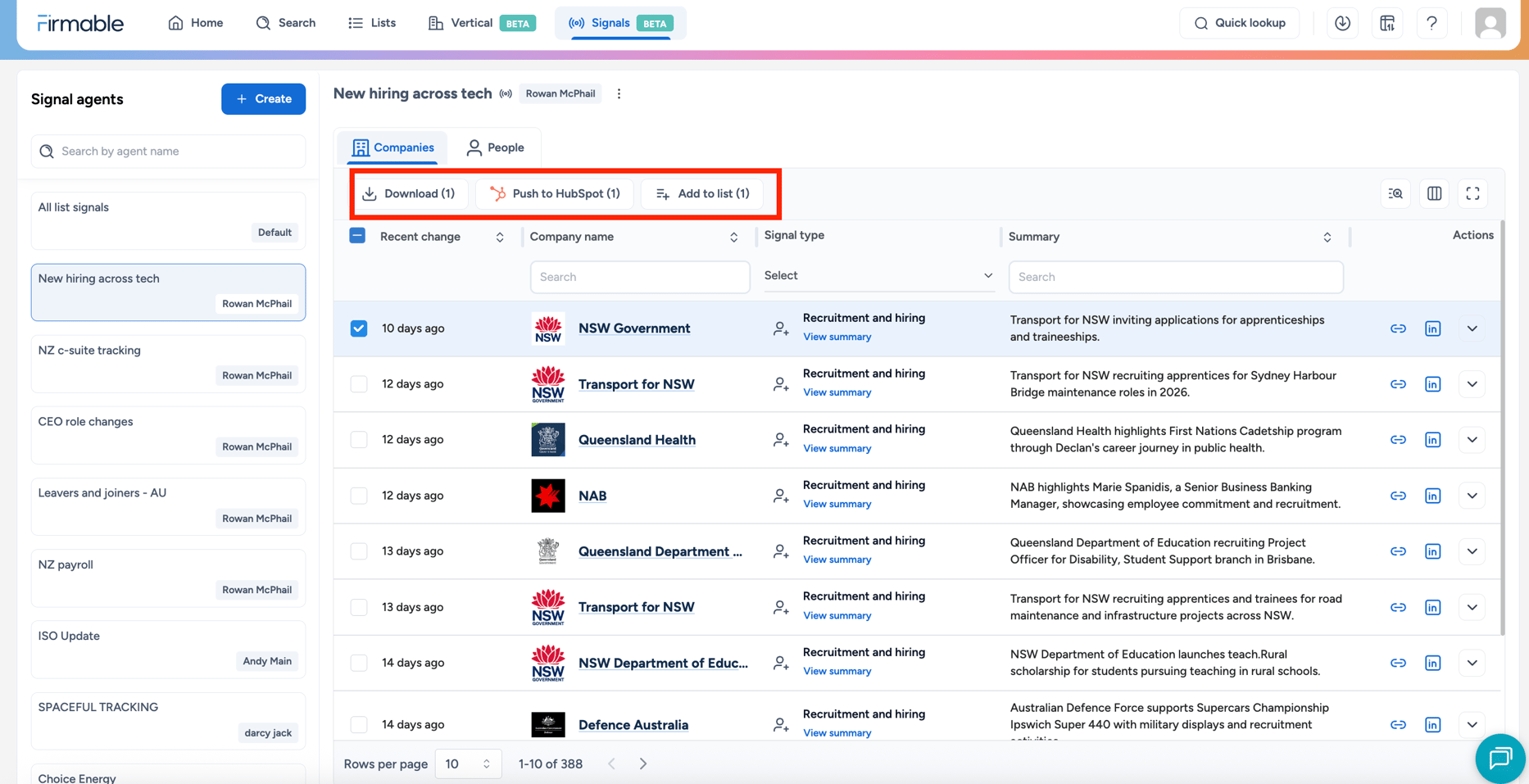
Task: Toggle the select-all checkbox in table header
Action: 358,235
